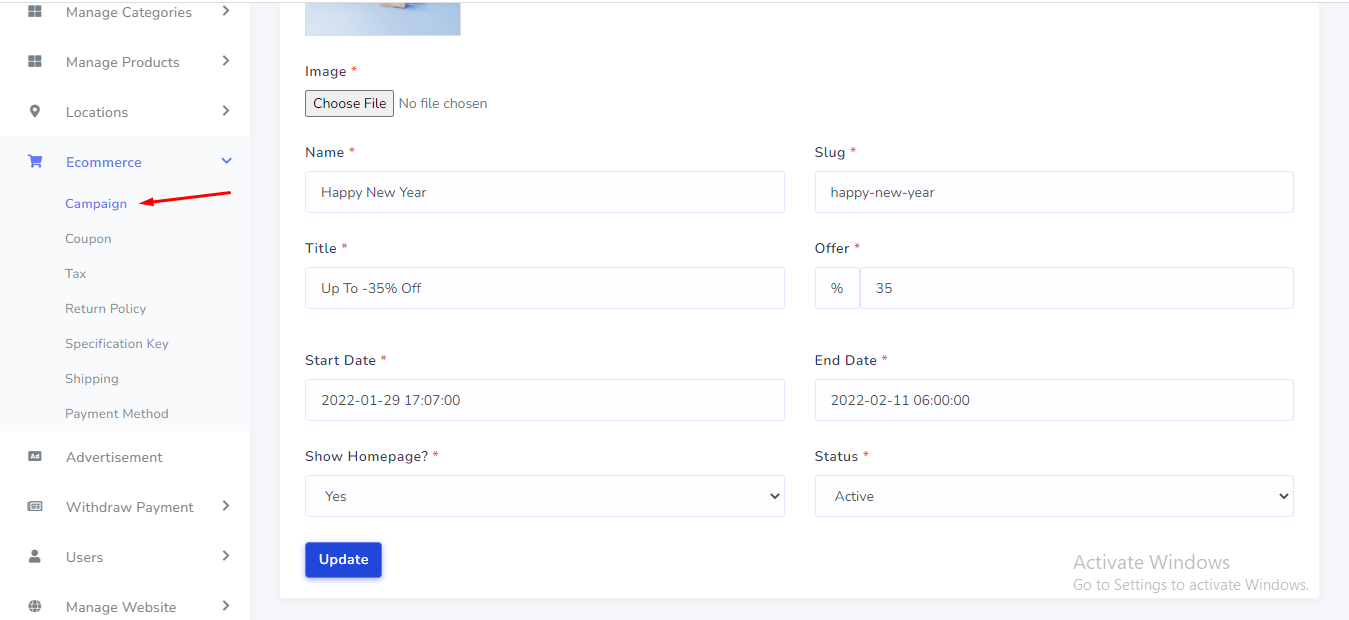1349x620 pixels.
Task: Click the Ecommerce shopping cart icon
Action: click(x=35, y=162)
